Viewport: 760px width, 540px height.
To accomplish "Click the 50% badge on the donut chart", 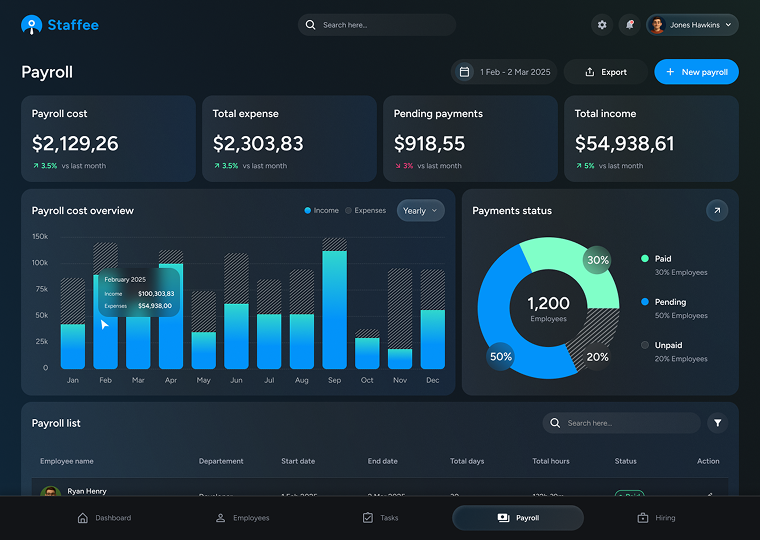I will pos(500,356).
